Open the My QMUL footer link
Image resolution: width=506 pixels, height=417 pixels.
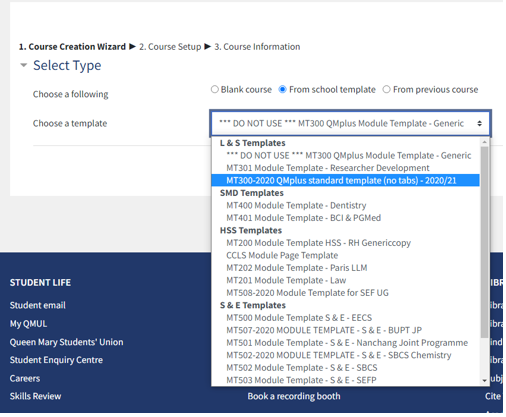28,324
